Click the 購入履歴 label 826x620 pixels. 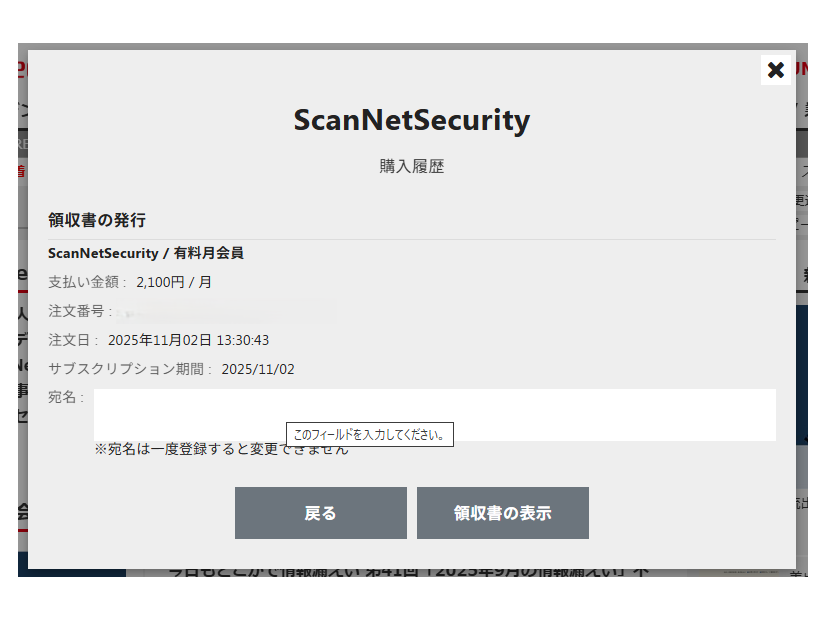[412, 166]
